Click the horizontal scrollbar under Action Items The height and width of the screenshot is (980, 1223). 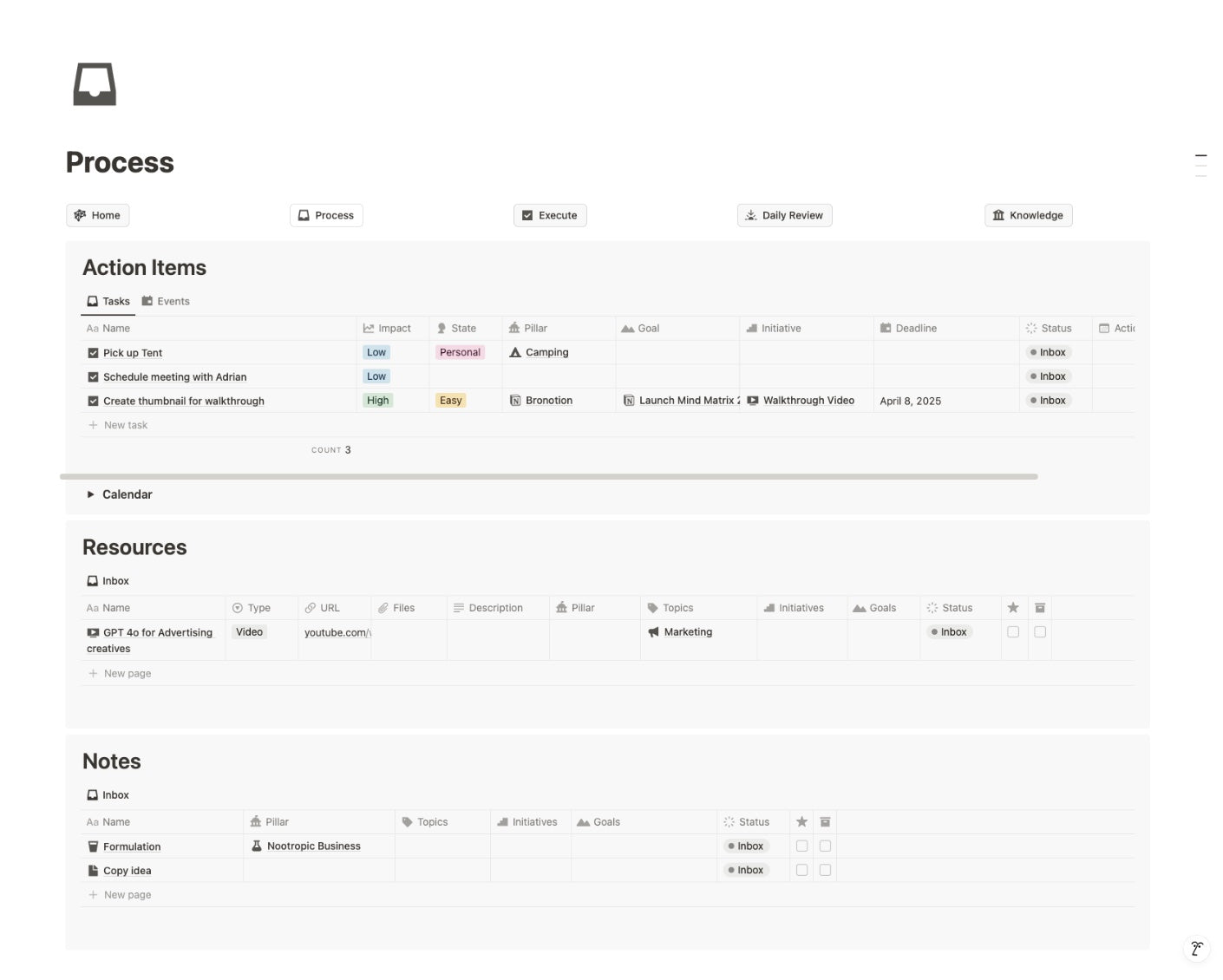coord(548,476)
